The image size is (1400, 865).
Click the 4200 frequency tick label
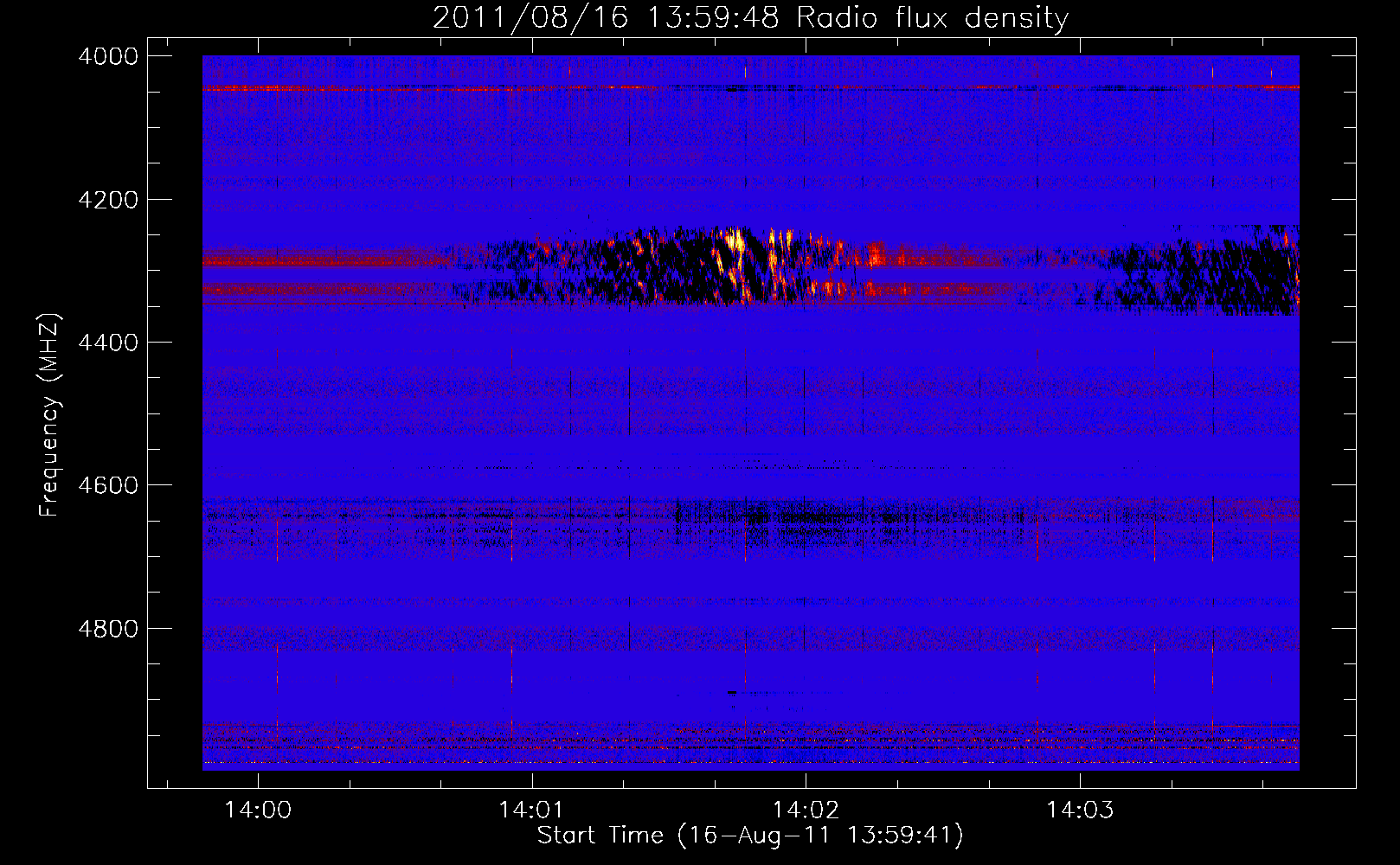click(108, 200)
